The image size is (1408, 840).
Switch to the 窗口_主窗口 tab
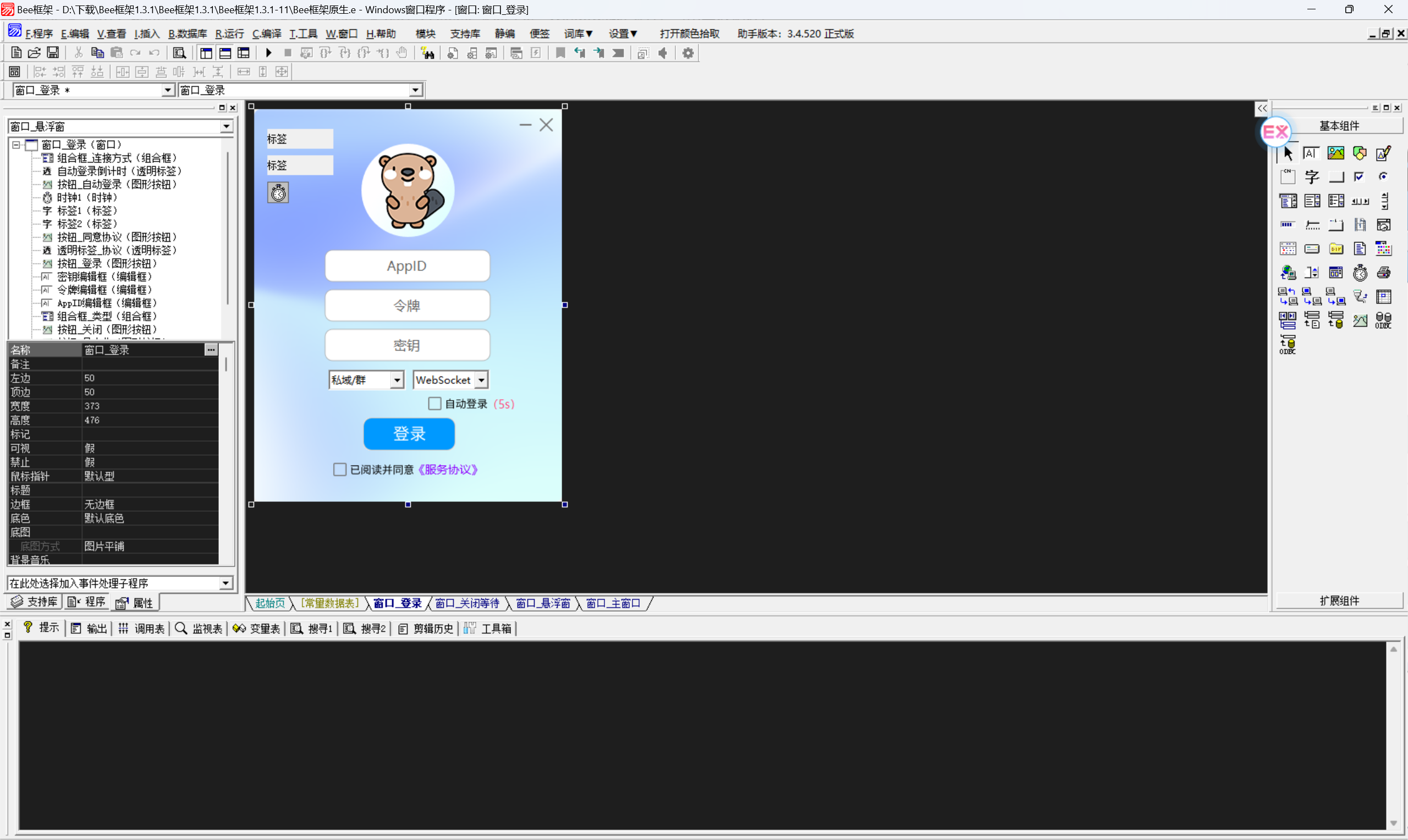(x=613, y=604)
